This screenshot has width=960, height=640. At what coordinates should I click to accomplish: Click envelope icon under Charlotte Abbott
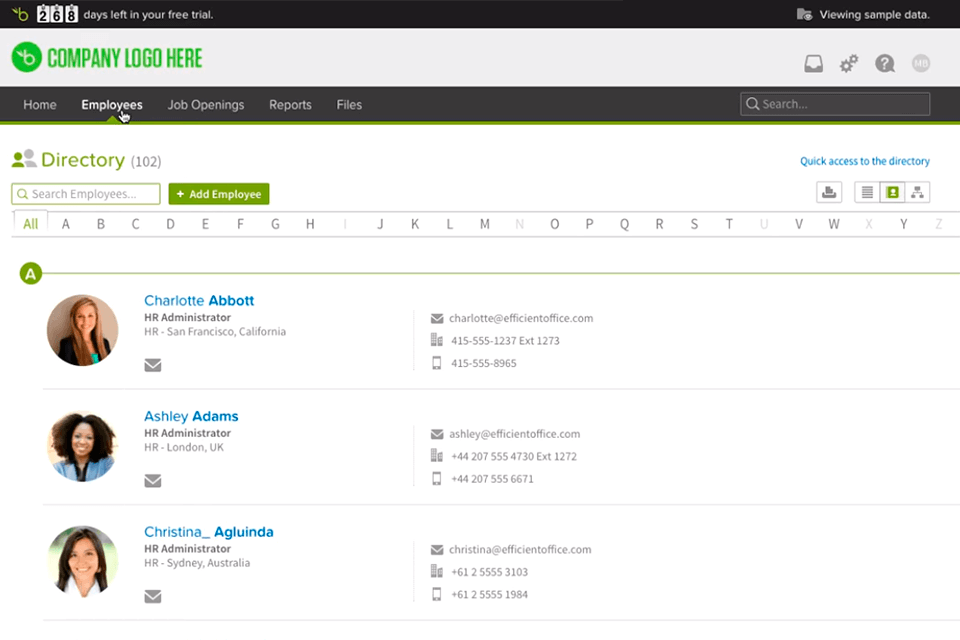[x=152, y=365]
